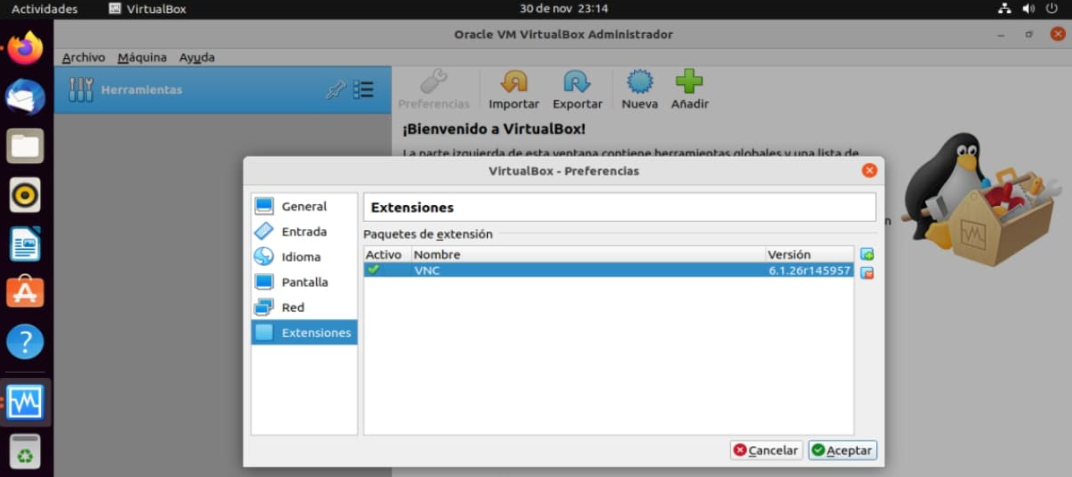Click the Aceptar button

point(842,450)
